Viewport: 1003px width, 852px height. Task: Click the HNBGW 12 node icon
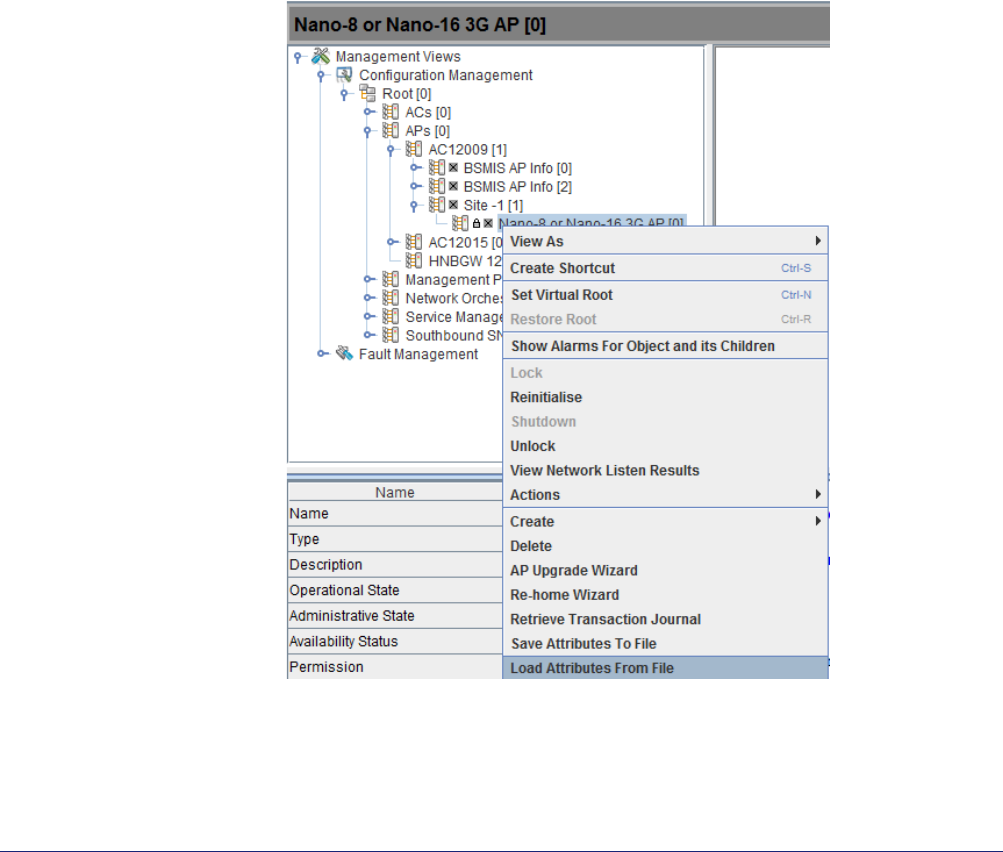tap(414, 260)
